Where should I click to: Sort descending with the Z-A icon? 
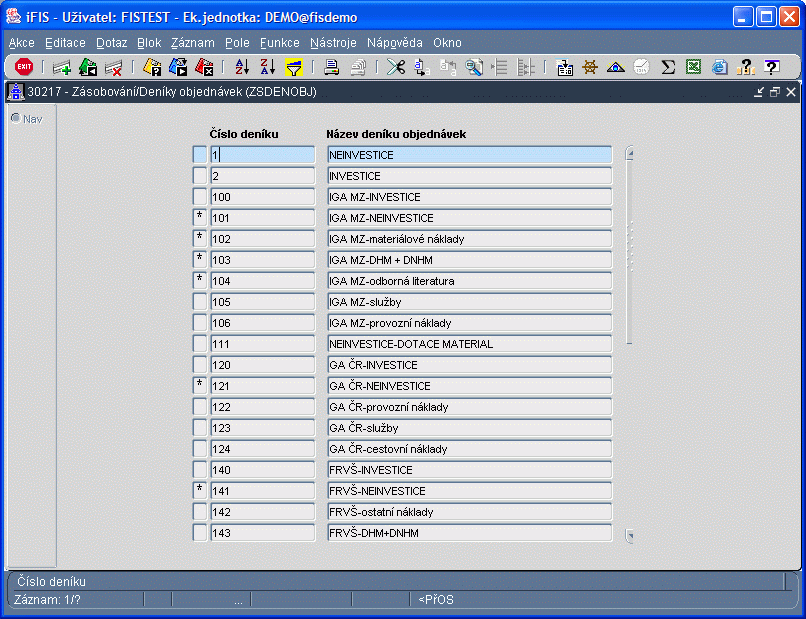[x=268, y=67]
